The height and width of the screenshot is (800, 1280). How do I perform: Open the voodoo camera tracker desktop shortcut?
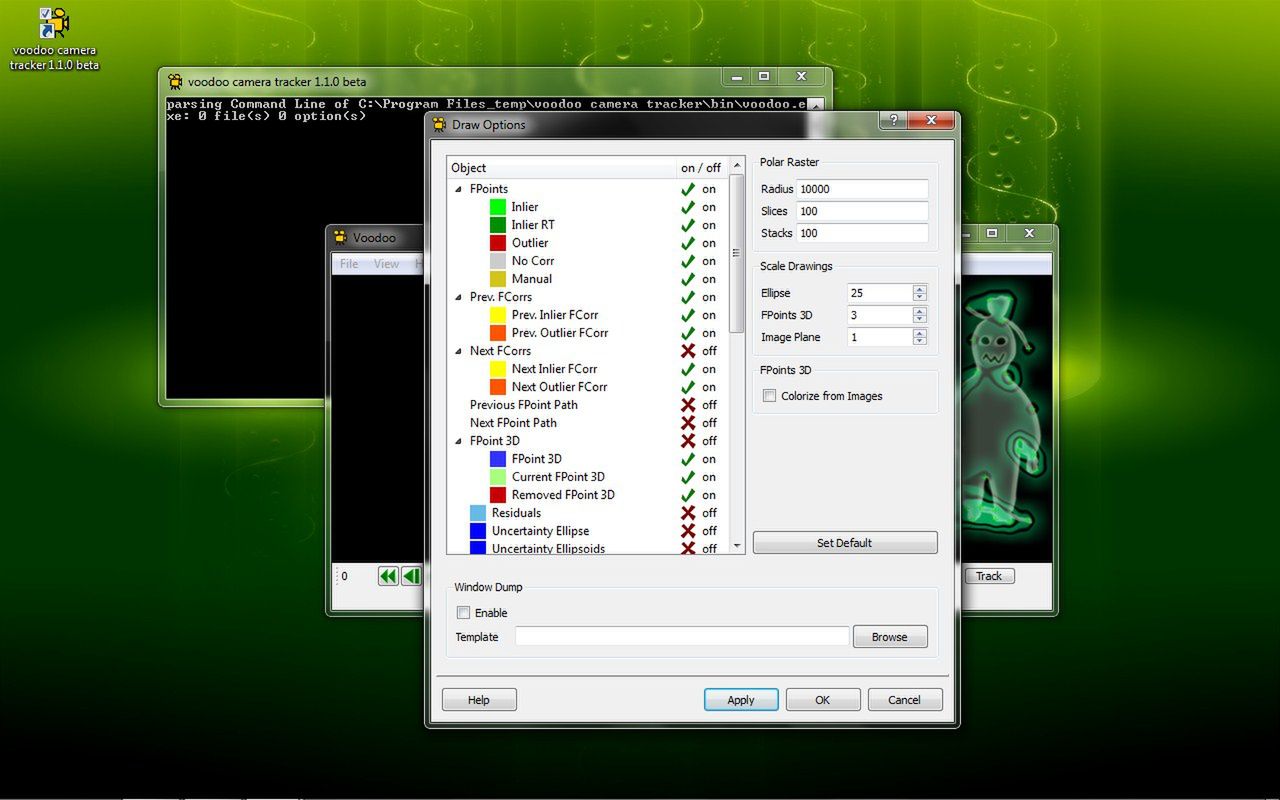(54, 39)
